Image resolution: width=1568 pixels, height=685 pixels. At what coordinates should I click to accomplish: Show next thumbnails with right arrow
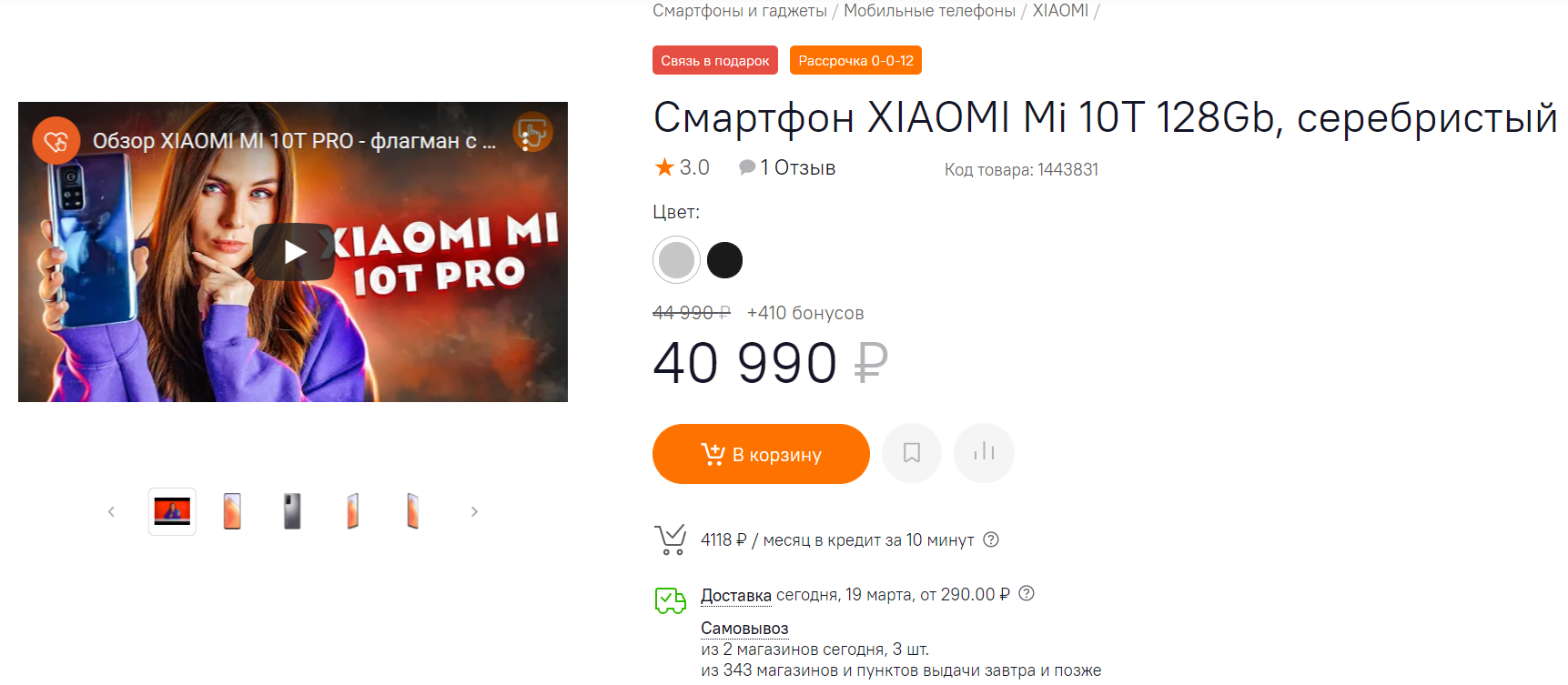tap(474, 512)
